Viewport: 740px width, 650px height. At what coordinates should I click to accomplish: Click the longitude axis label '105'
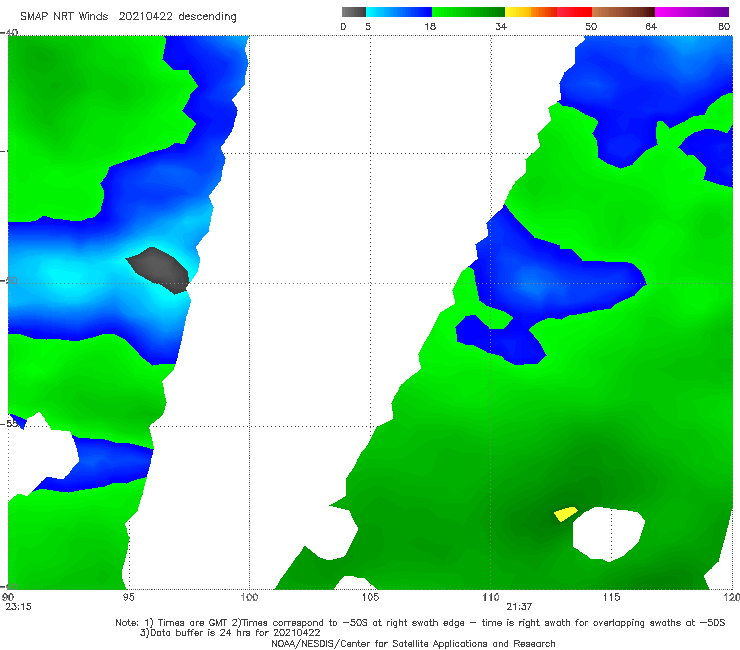(370, 597)
